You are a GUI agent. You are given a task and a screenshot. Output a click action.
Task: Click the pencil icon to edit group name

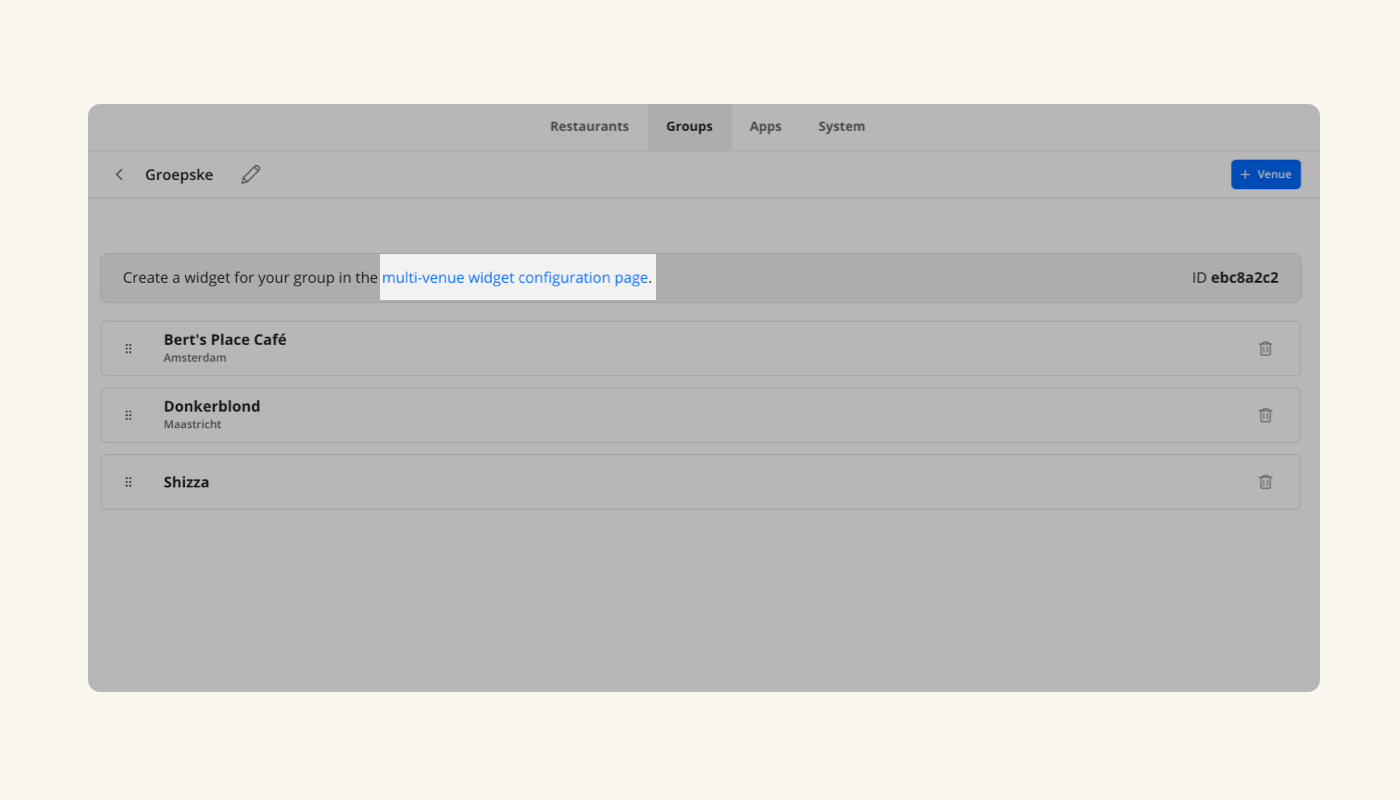[251, 175]
